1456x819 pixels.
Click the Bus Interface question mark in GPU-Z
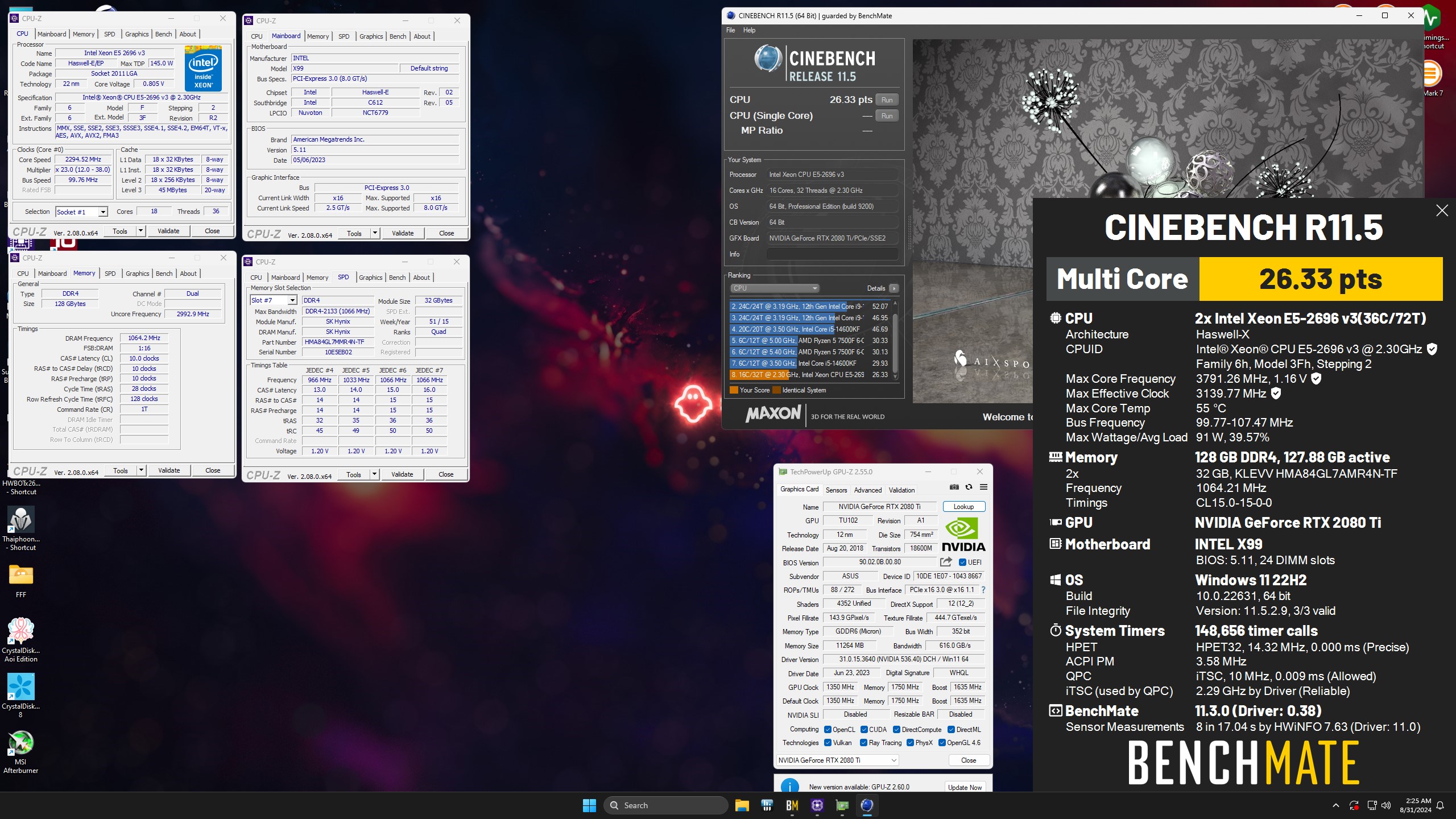pyautogui.click(x=983, y=590)
